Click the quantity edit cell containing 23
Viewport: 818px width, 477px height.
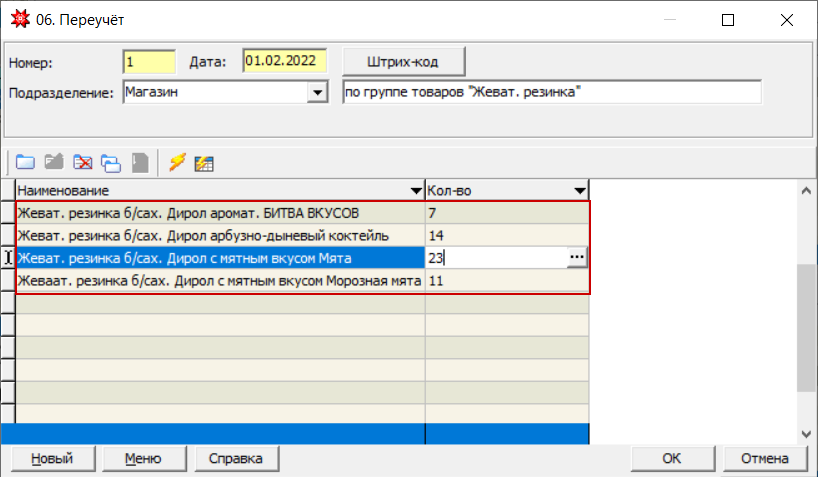(x=497, y=257)
